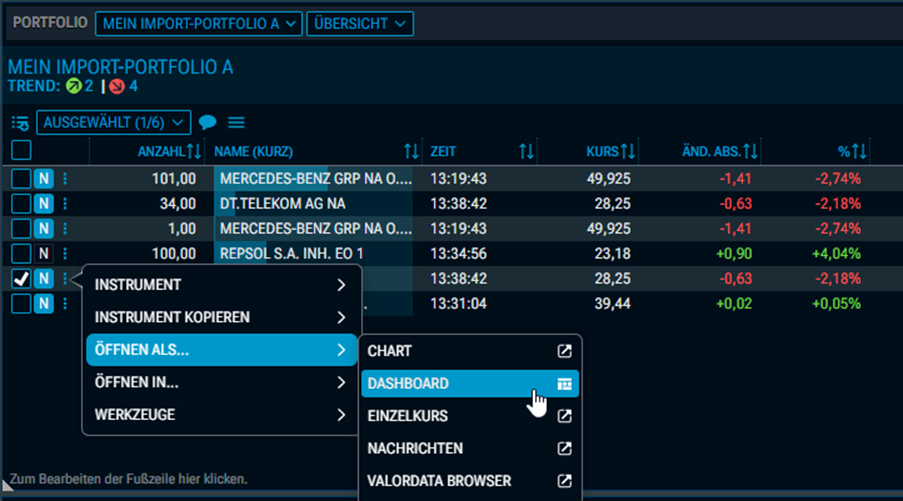This screenshot has height=501, width=903.
Task: Open the three-dot menu for Mercedes-Benz 101,00 row
Action: [65, 179]
